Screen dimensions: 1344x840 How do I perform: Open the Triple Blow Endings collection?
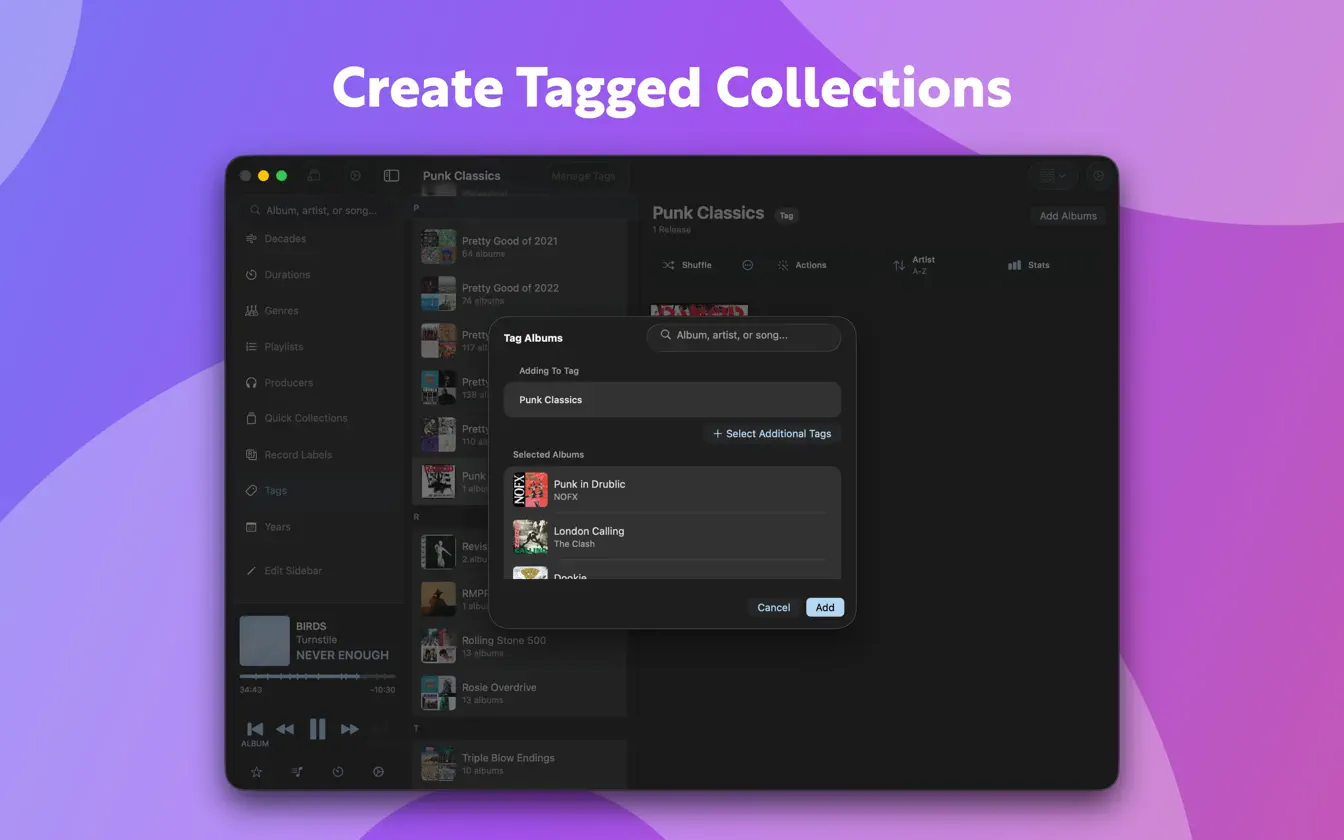[519, 764]
